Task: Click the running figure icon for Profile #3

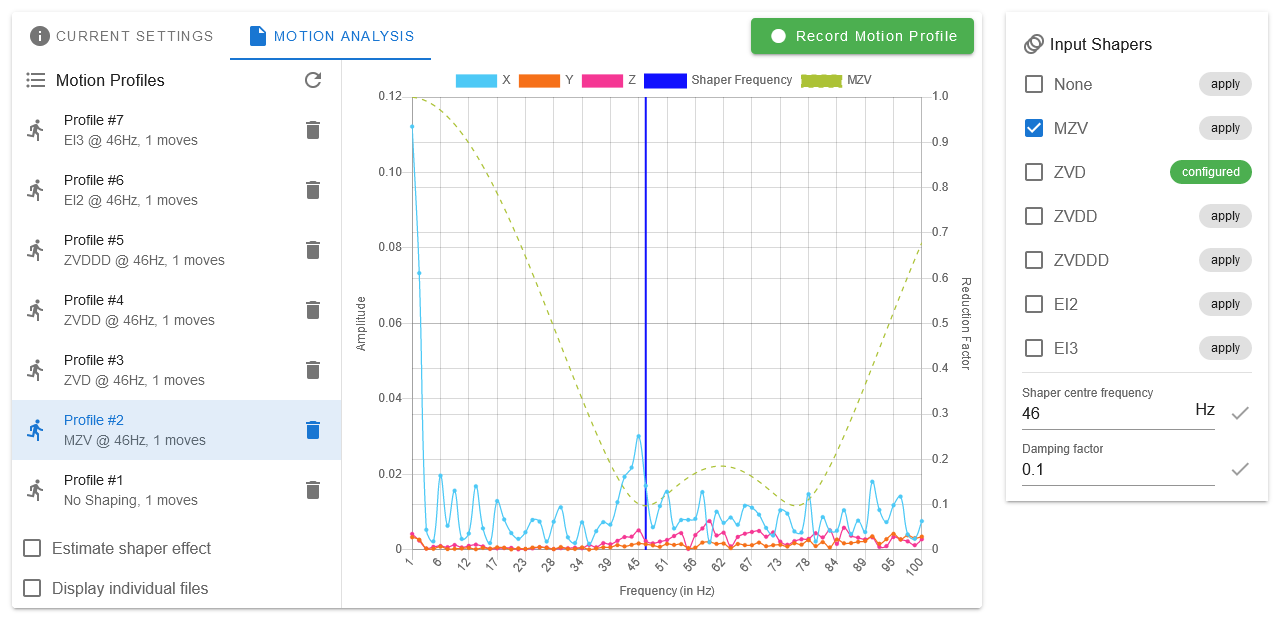Action: click(36, 370)
